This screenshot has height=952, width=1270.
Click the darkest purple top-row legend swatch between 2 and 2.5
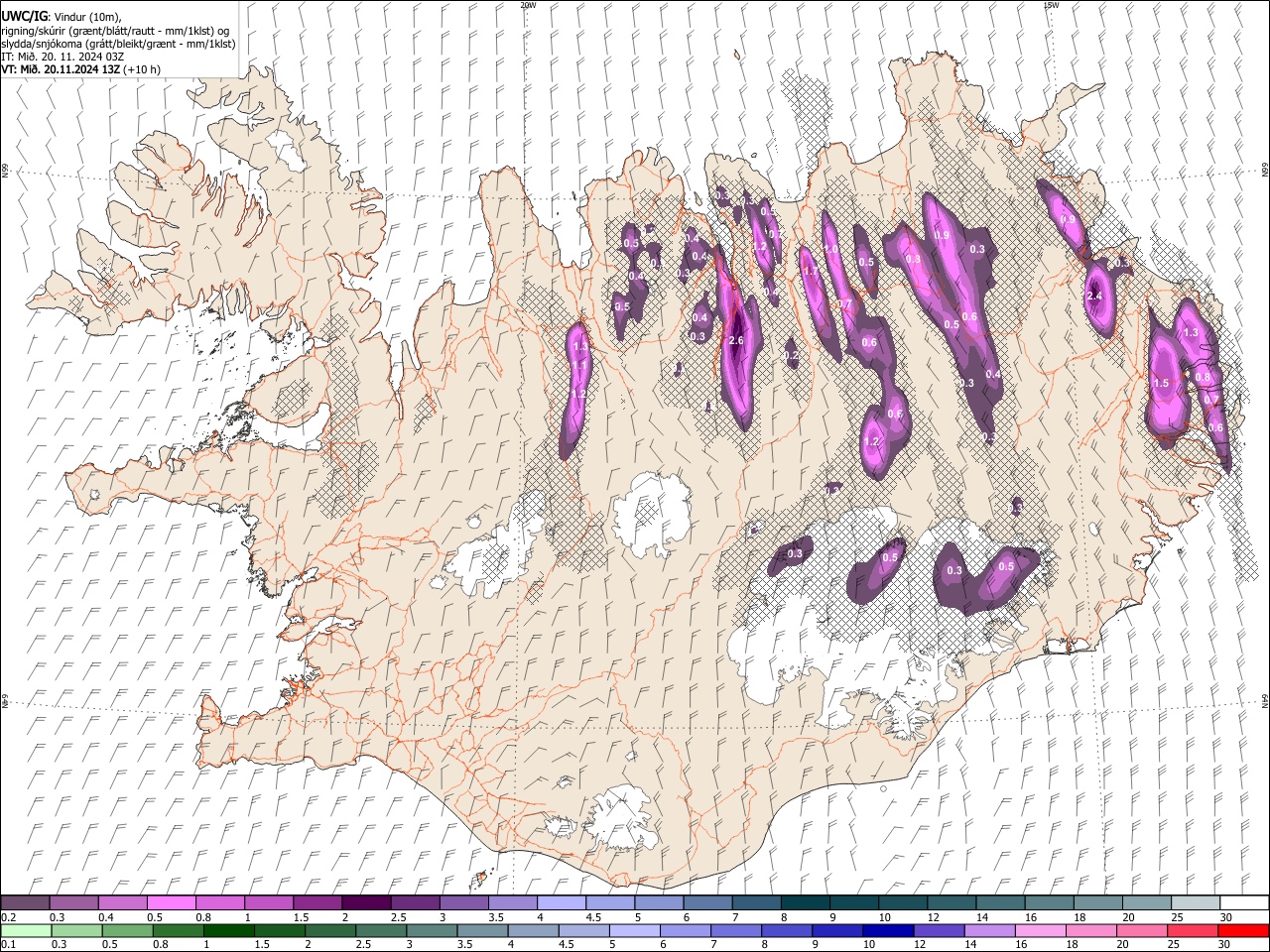coord(366,902)
